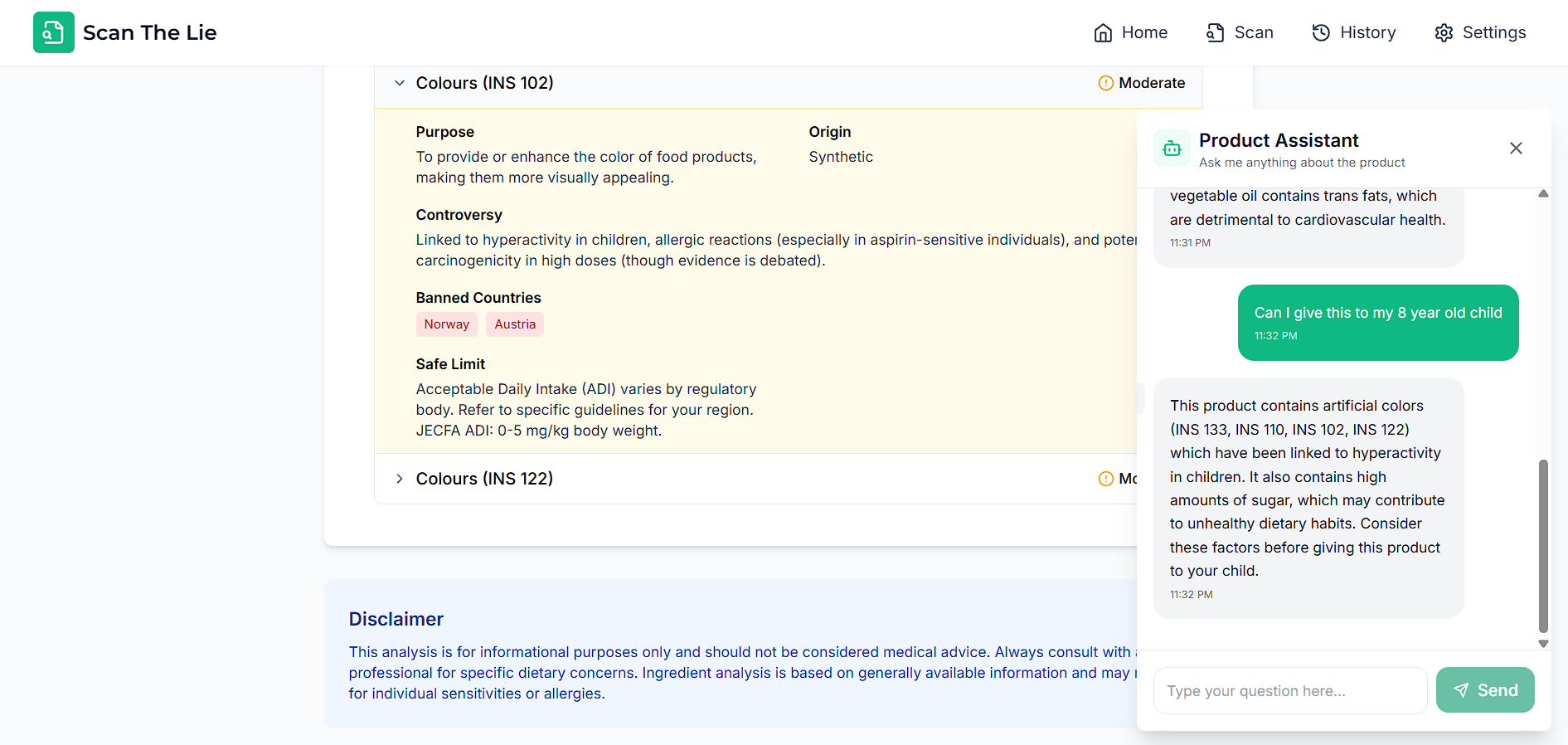Collapse the Colours (INS 102) section
1568x745 pixels.
400,83
